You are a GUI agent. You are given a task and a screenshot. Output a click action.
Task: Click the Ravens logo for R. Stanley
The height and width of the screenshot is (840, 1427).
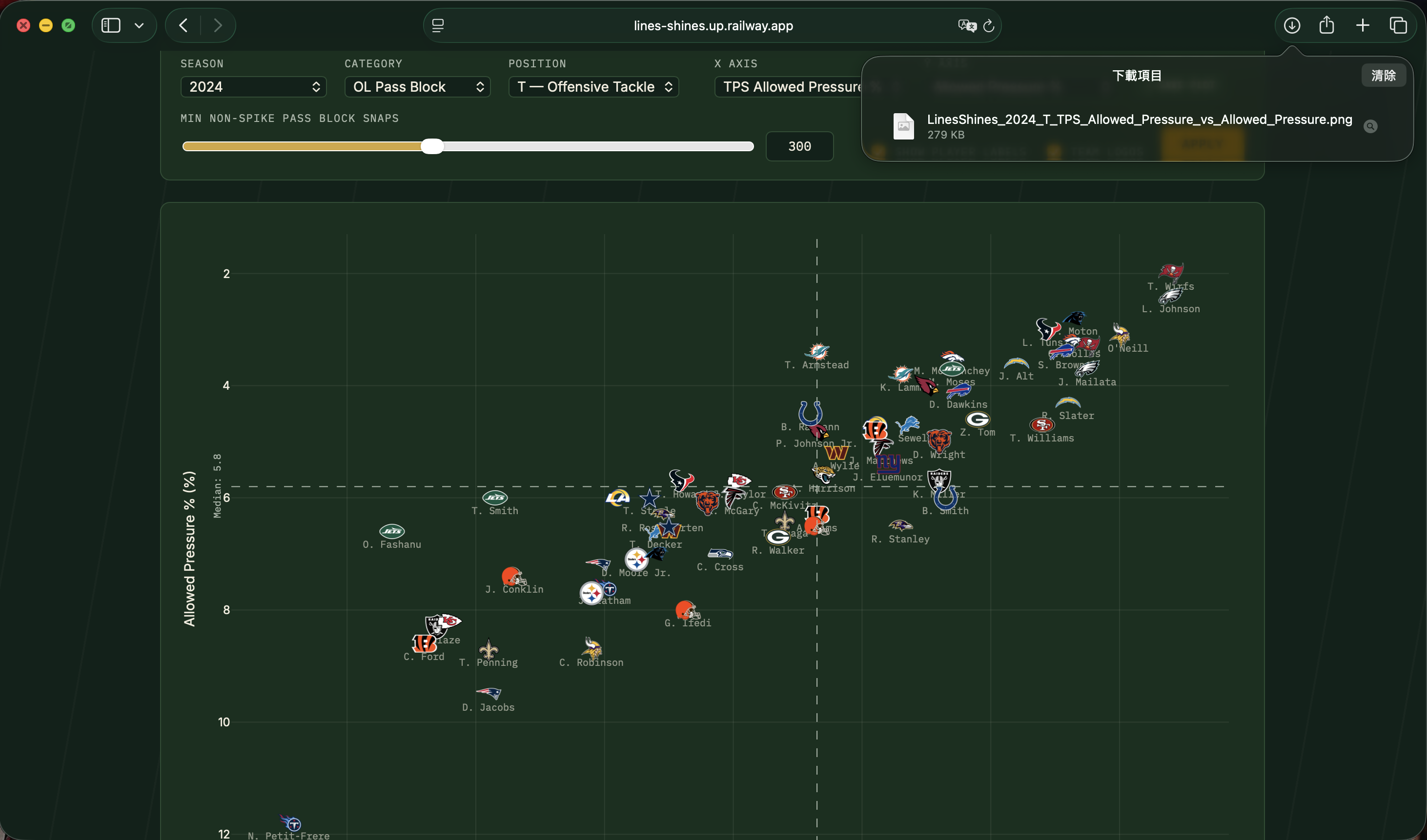900,525
